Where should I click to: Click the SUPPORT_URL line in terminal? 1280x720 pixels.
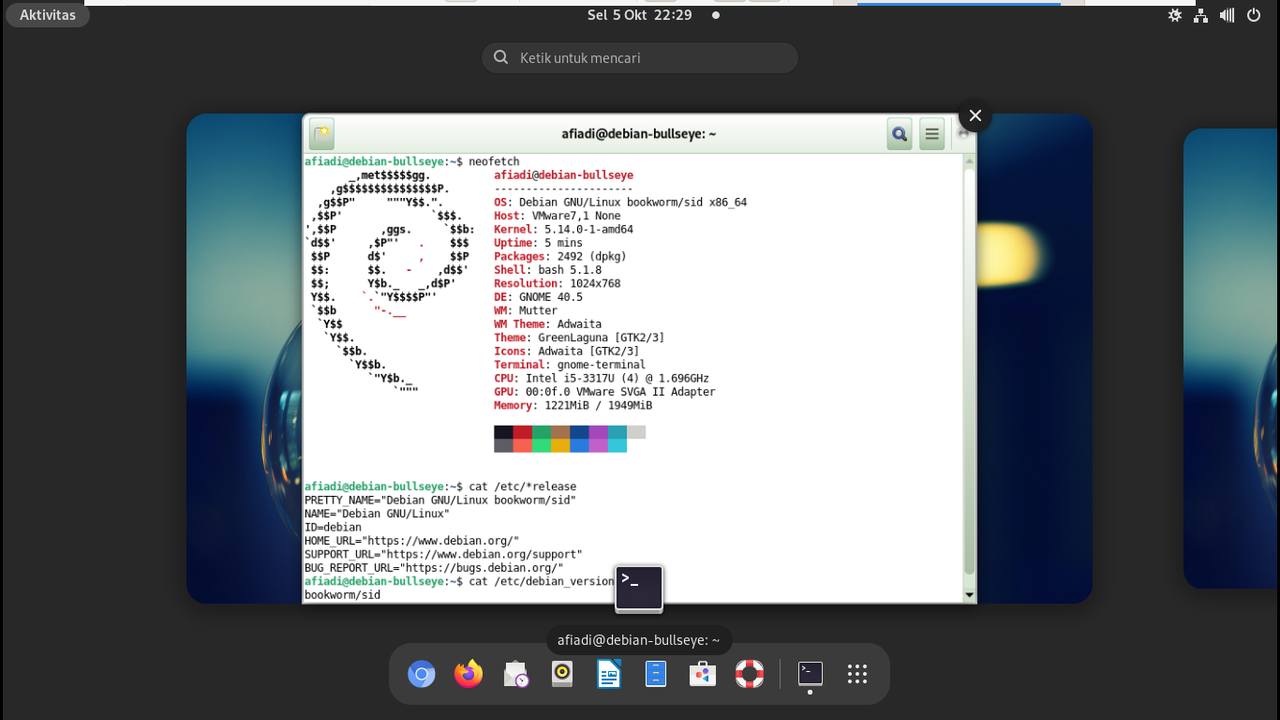pyautogui.click(x=443, y=554)
